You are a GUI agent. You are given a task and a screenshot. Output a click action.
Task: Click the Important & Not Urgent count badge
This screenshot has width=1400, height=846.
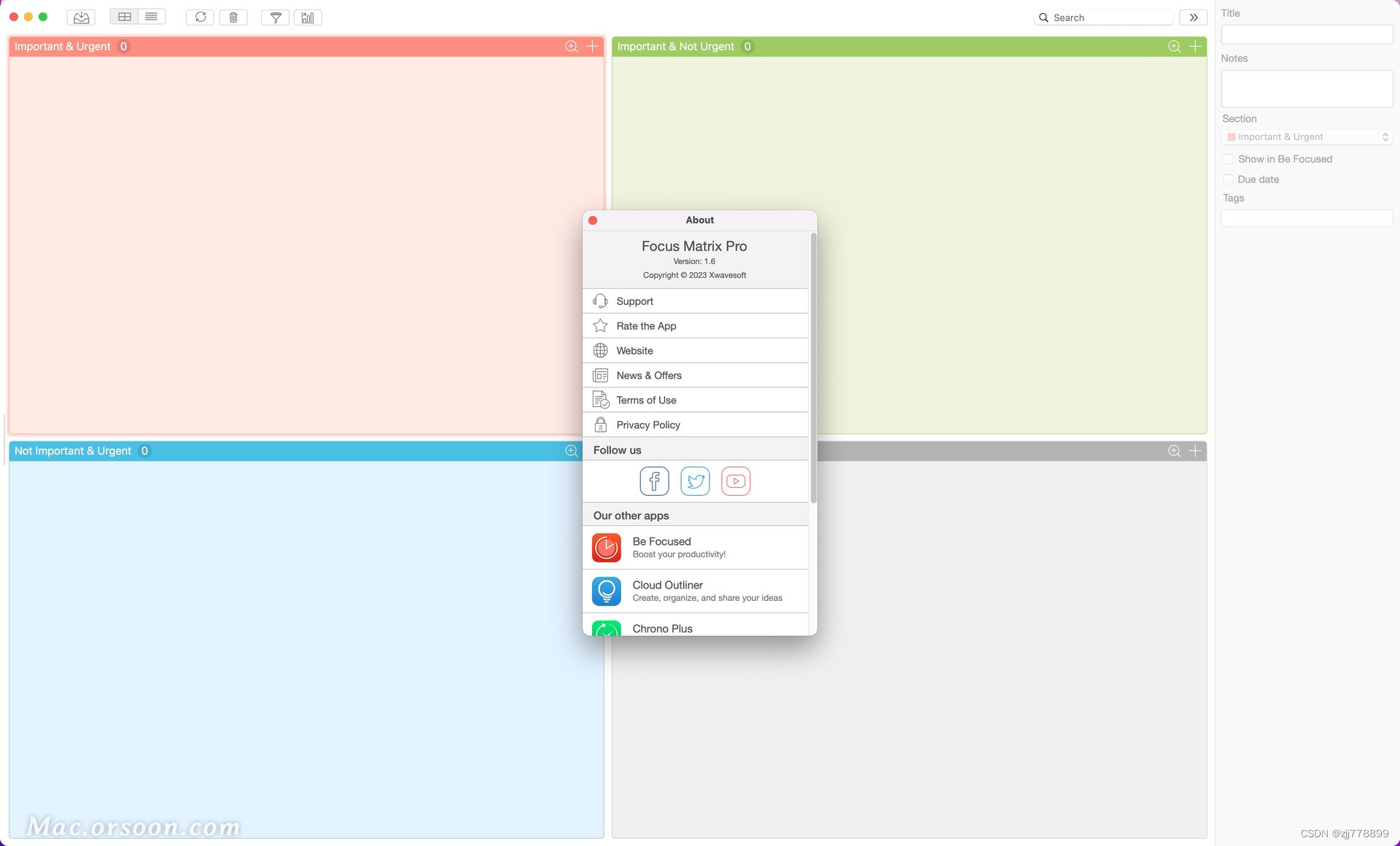(x=747, y=47)
